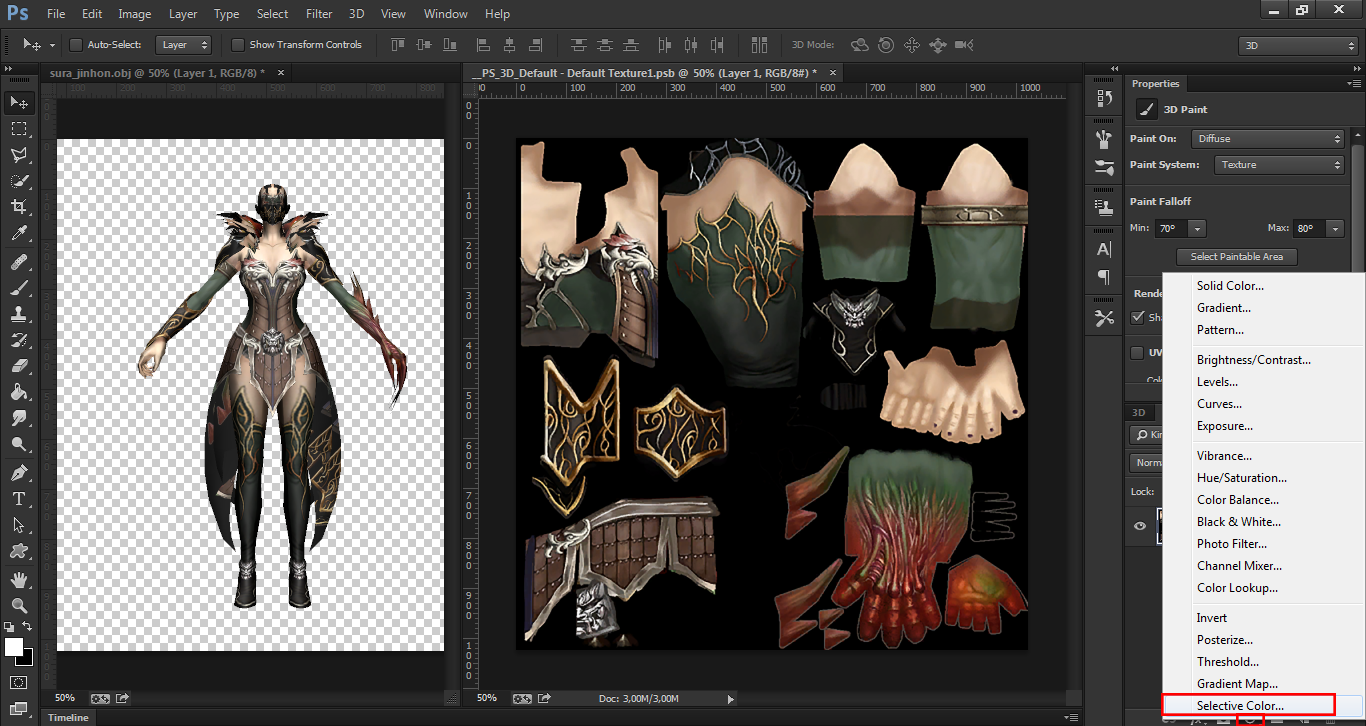Select the Dodge tool
This screenshot has height=726, width=1366.
[19, 445]
